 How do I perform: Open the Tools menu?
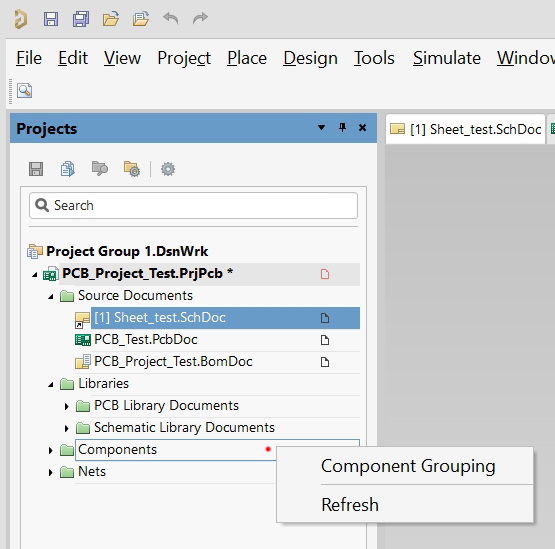click(x=374, y=58)
